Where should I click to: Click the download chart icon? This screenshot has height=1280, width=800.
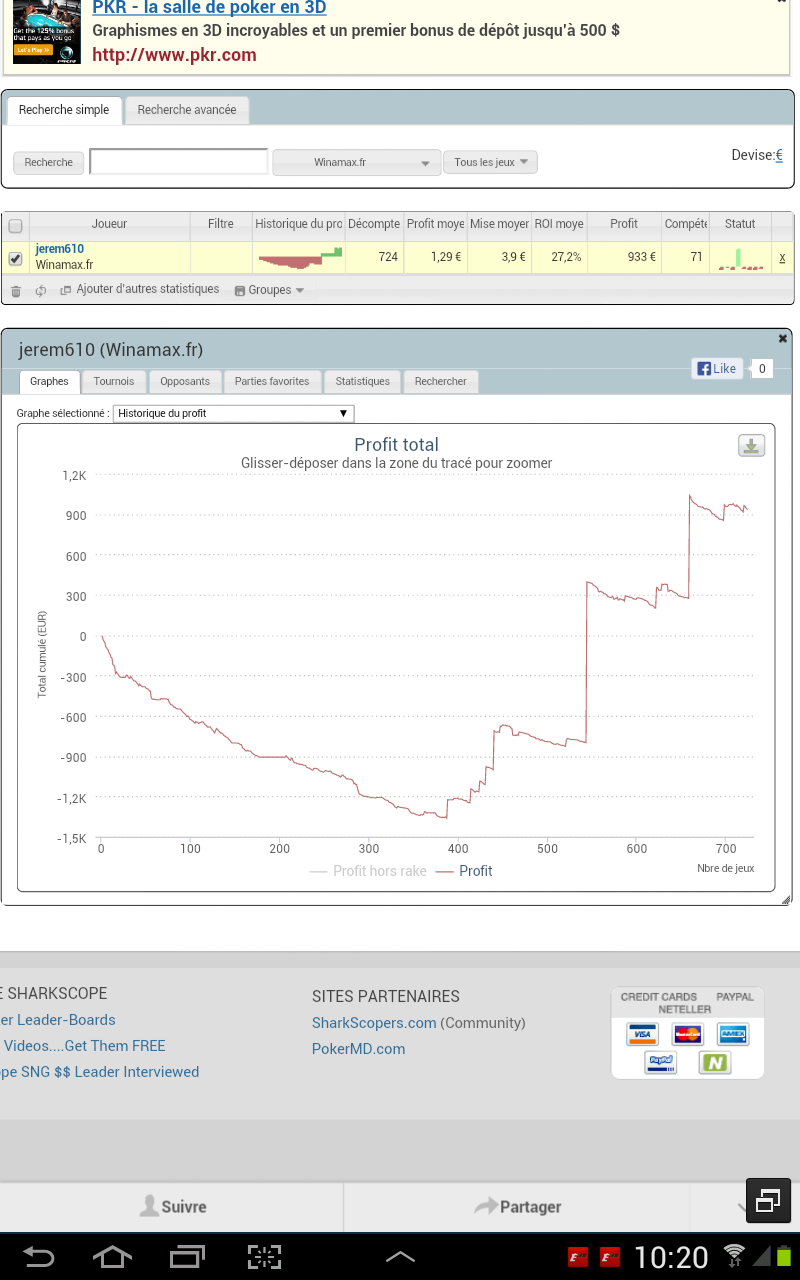click(751, 446)
